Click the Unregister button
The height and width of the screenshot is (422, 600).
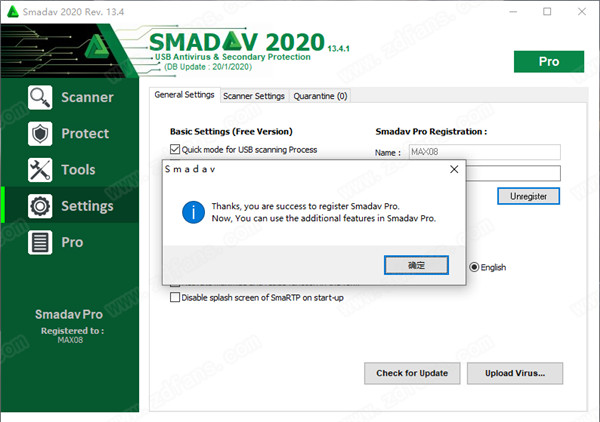pyautogui.click(x=528, y=196)
